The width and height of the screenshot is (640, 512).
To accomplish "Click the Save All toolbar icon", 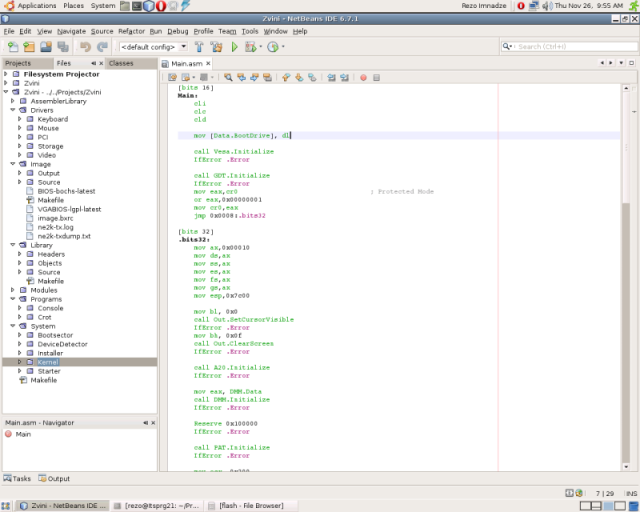I will click(x=63, y=47).
